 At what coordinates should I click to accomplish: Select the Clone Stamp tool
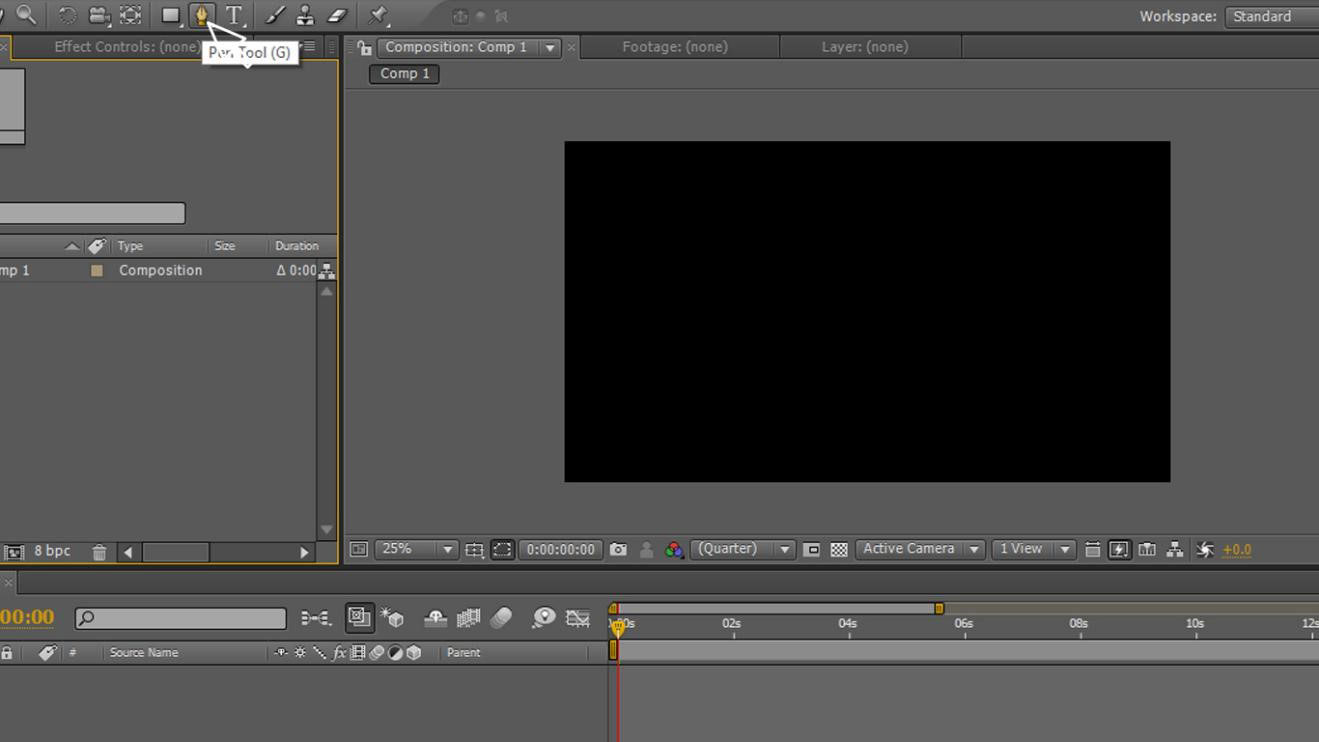[x=303, y=15]
